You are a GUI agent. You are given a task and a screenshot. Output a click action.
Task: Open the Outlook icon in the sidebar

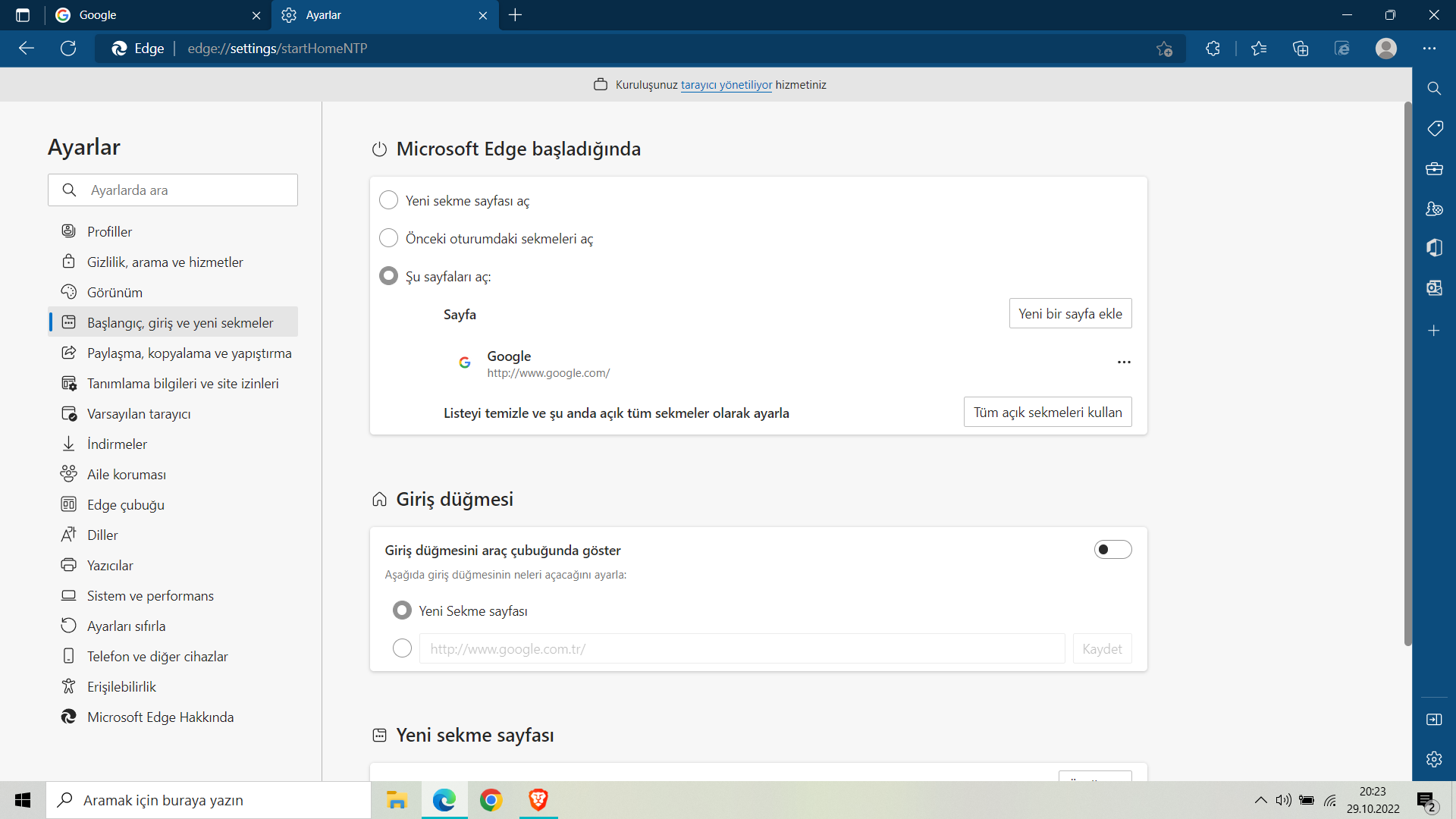1434,287
